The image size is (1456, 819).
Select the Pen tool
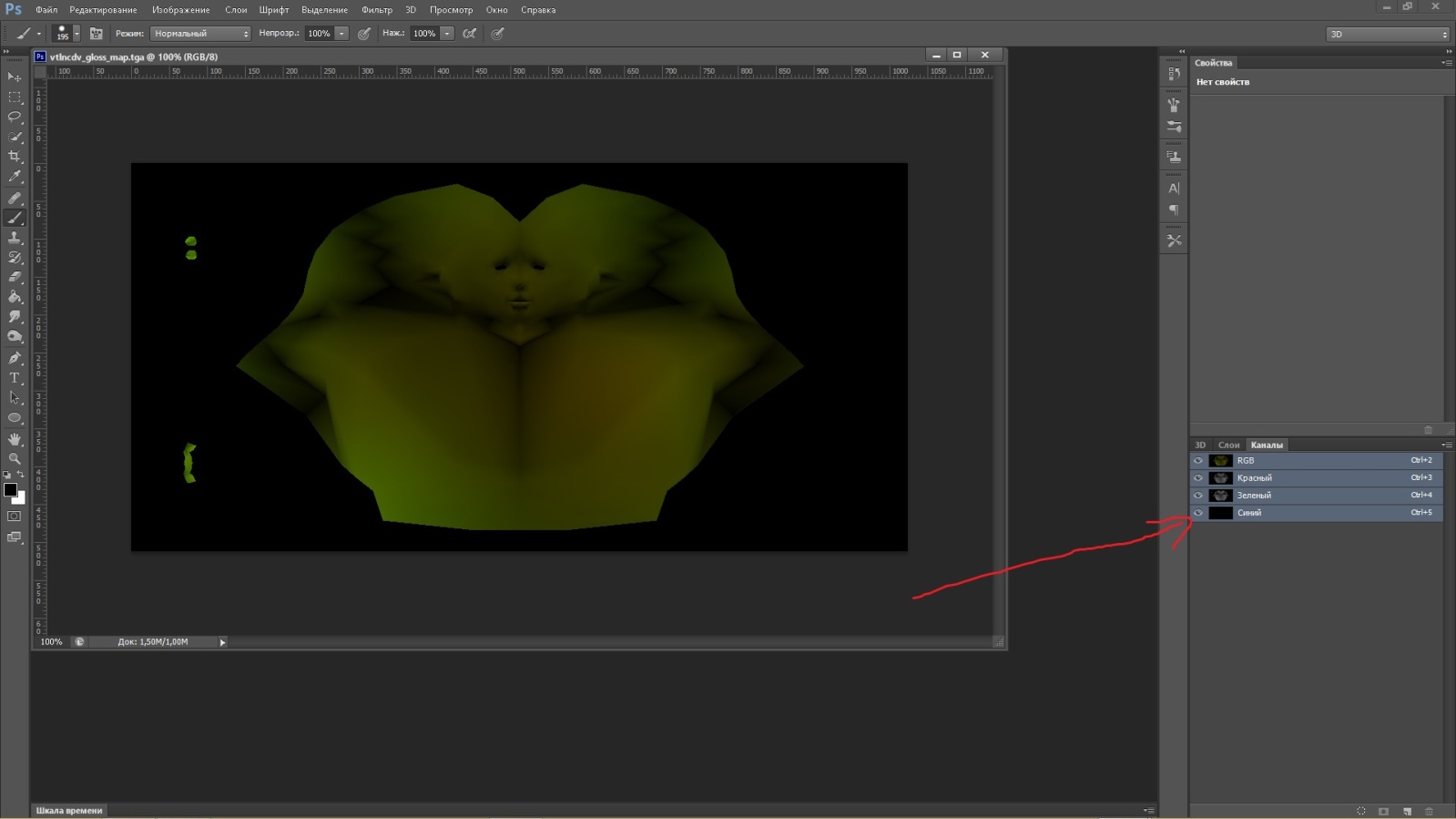15,358
